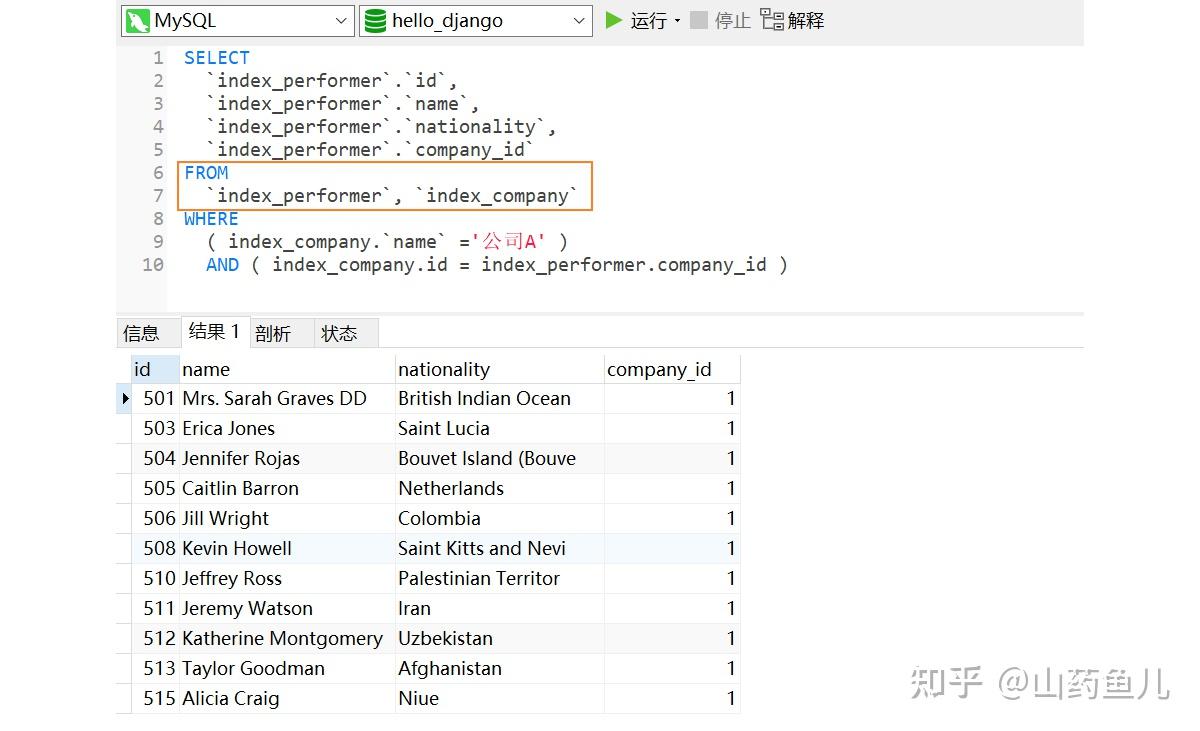Click the 停止 button
Viewport: 1200px width, 731px height.
click(722, 20)
